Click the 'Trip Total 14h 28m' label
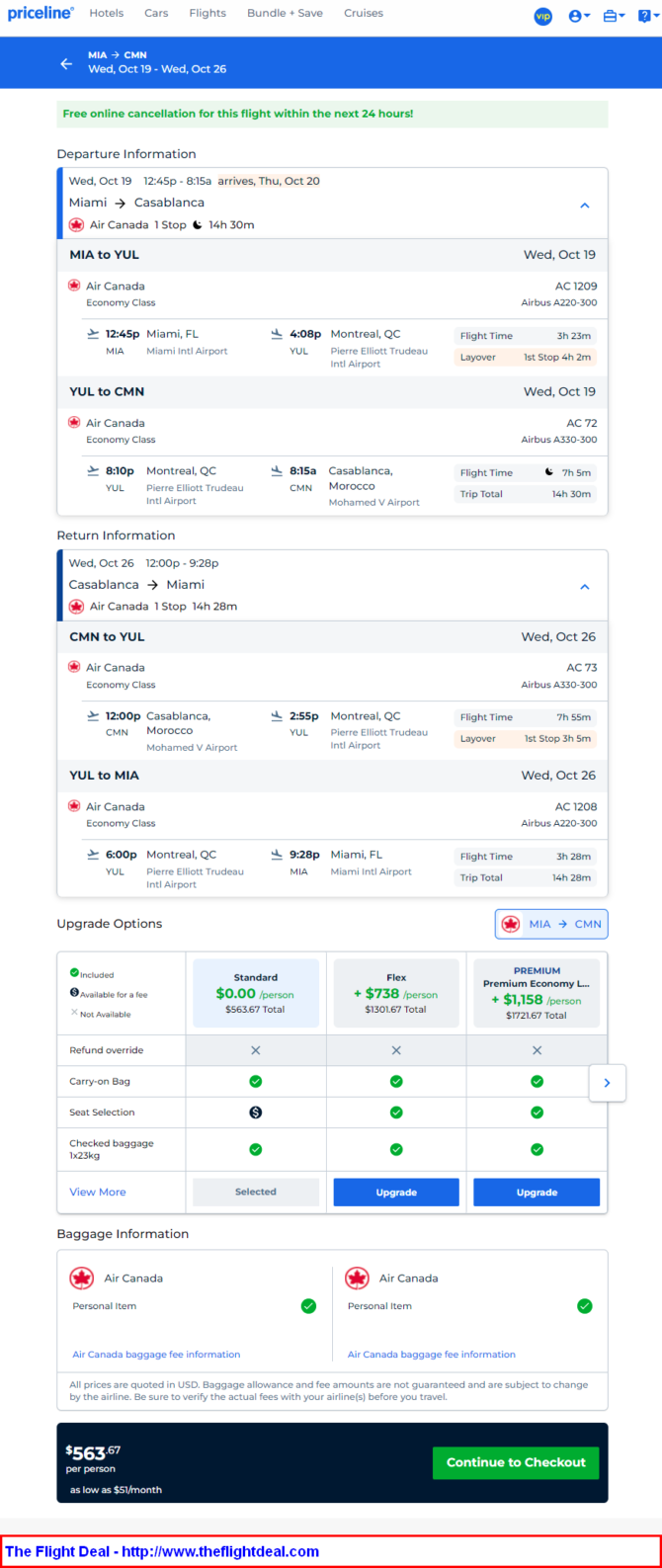 click(x=526, y=877)
